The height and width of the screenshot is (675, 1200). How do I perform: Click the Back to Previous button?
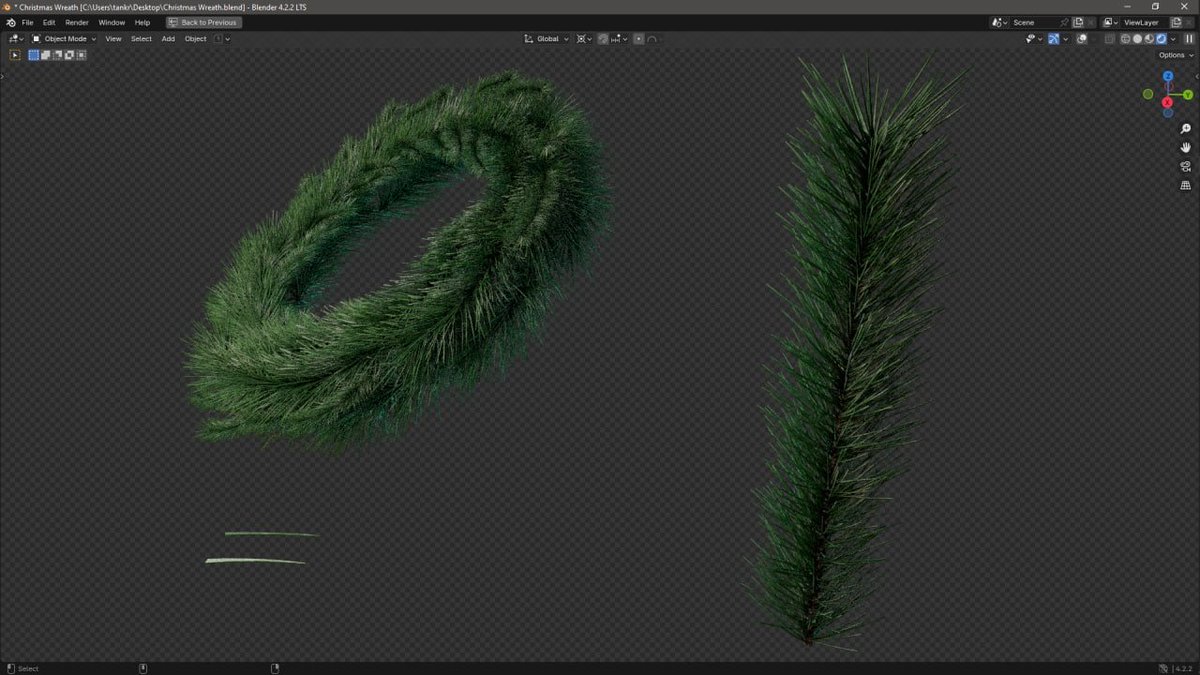(203, 22)
